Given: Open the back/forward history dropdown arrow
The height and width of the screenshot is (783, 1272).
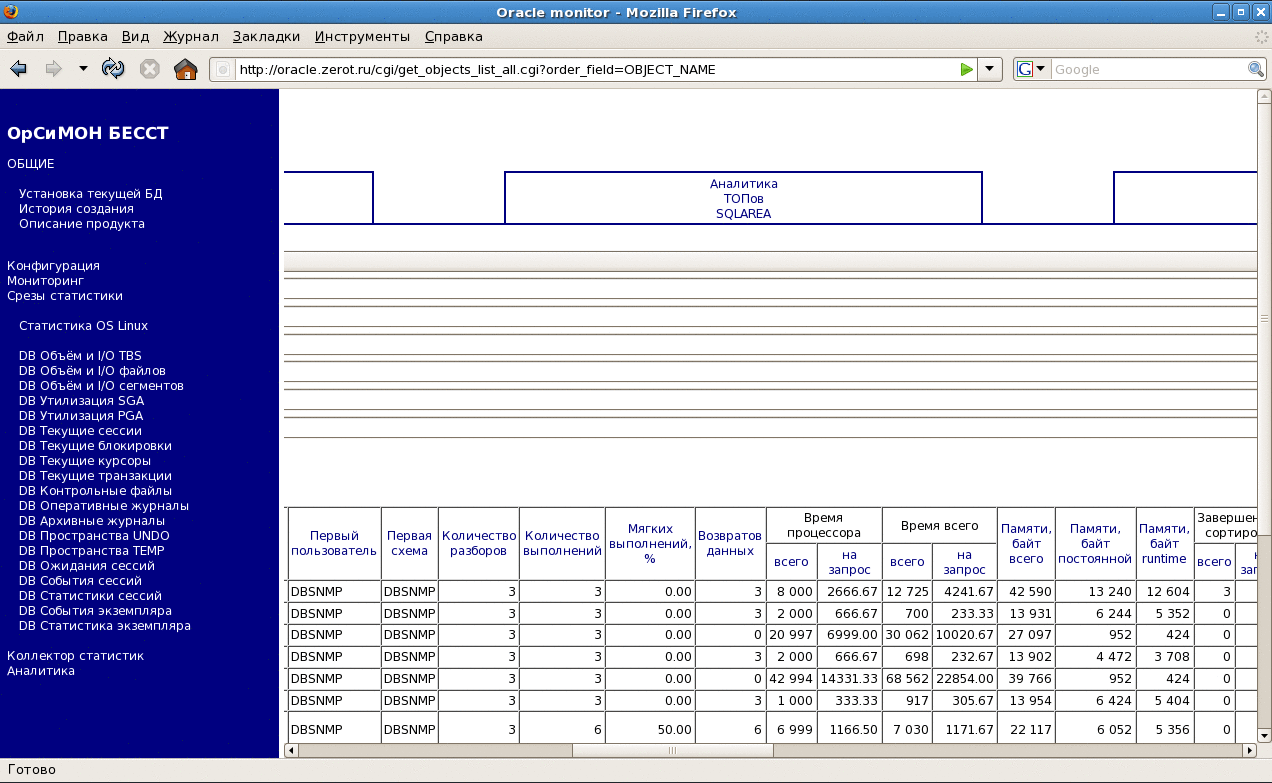Looking at the screenshot, I should tap(83, 69).
